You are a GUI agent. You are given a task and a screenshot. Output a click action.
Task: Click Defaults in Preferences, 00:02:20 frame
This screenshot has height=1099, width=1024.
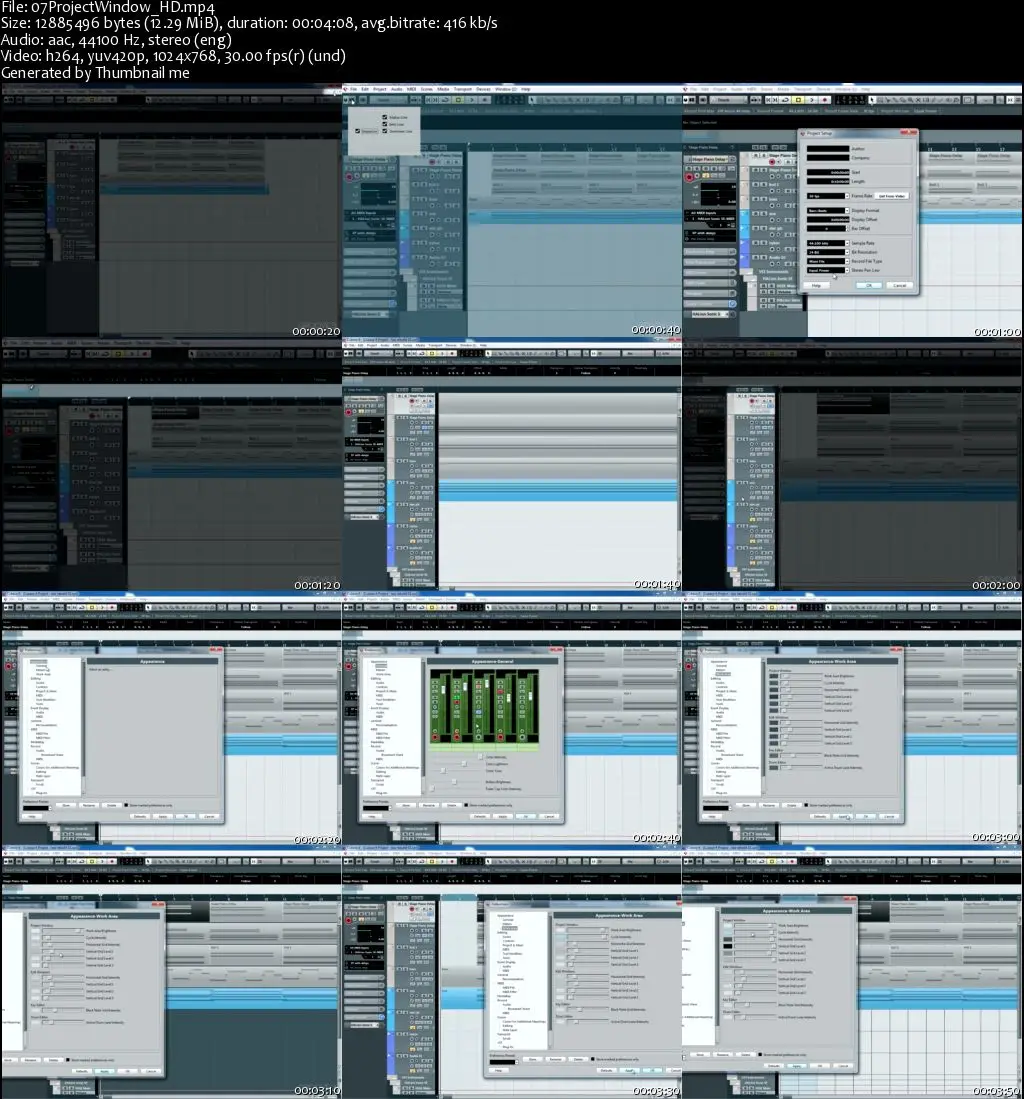pyautogui.click(x=139, y=817)
